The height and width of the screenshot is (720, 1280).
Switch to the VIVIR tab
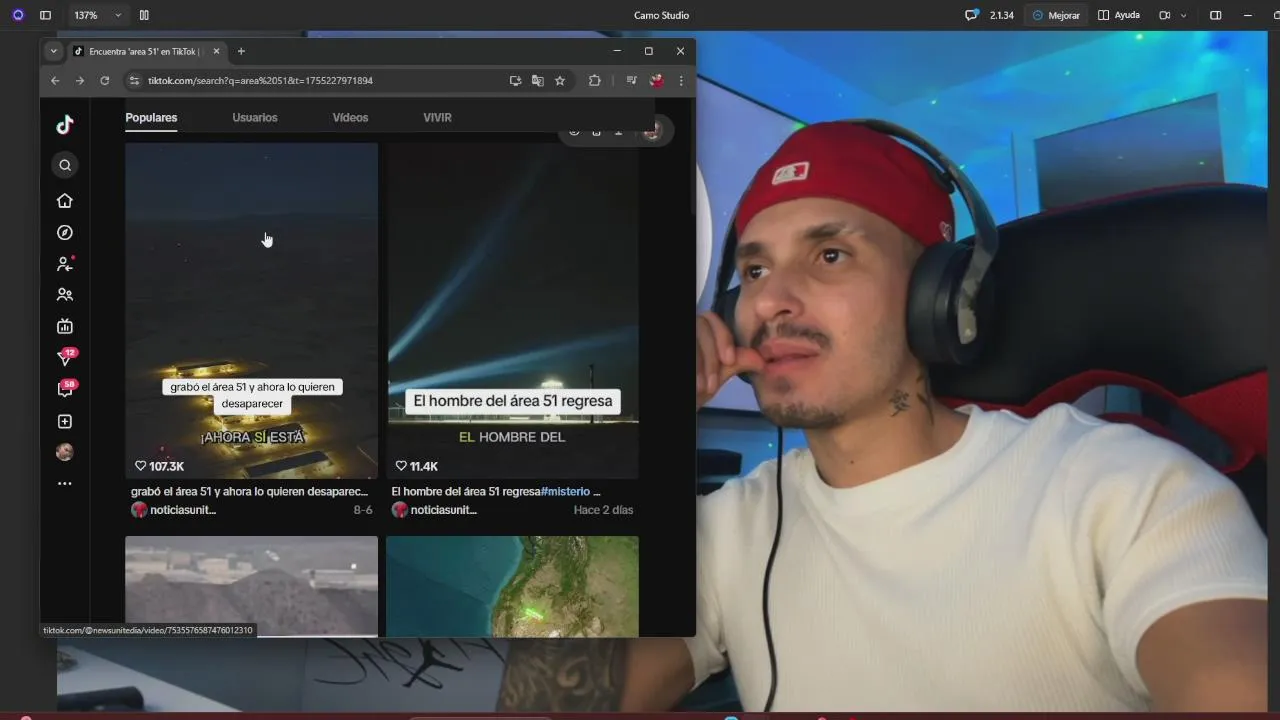pos(437,117)
